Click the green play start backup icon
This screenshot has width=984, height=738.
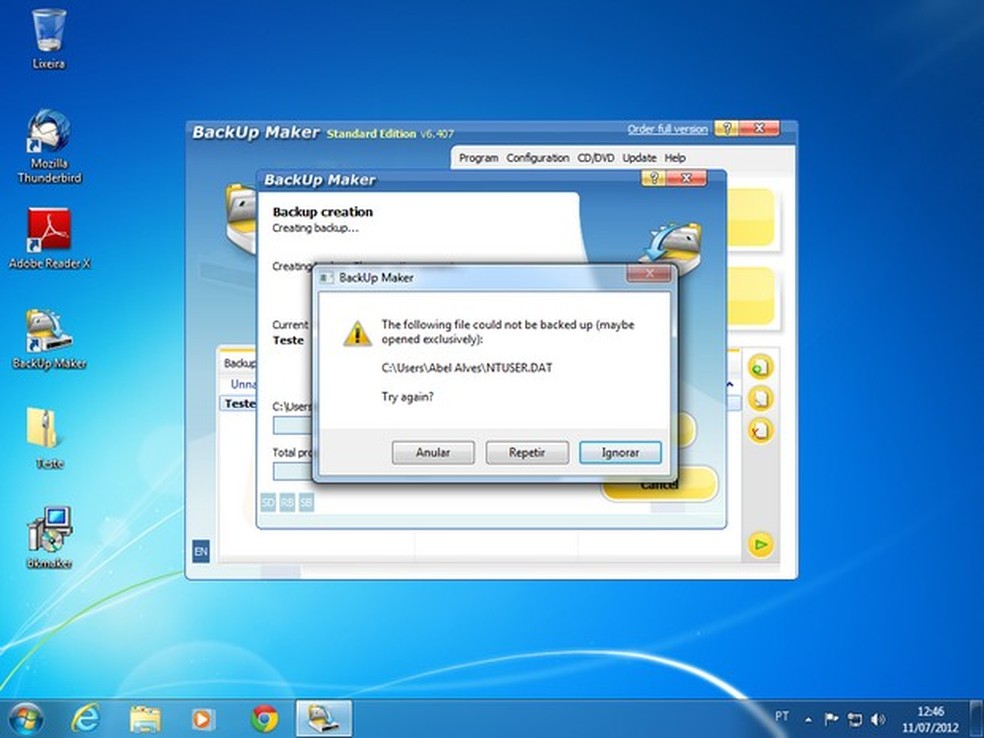click(x=761, y=544)
